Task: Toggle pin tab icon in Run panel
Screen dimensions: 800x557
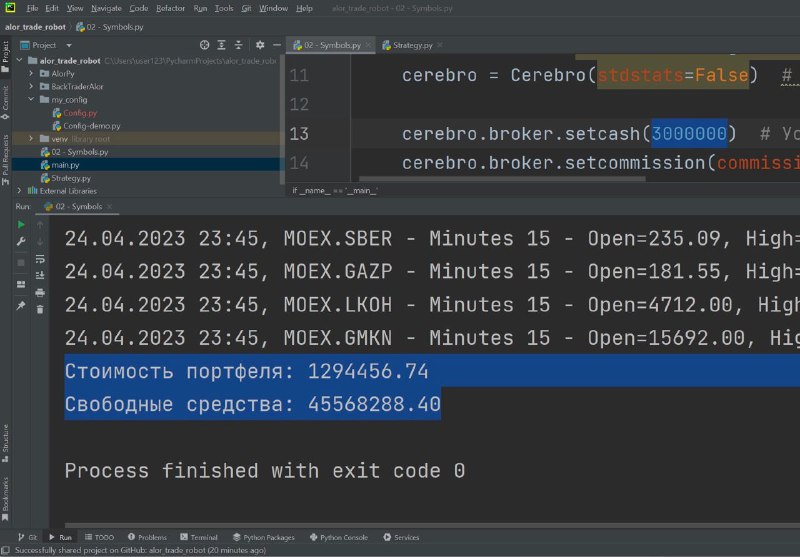Action: click(21, 306)
